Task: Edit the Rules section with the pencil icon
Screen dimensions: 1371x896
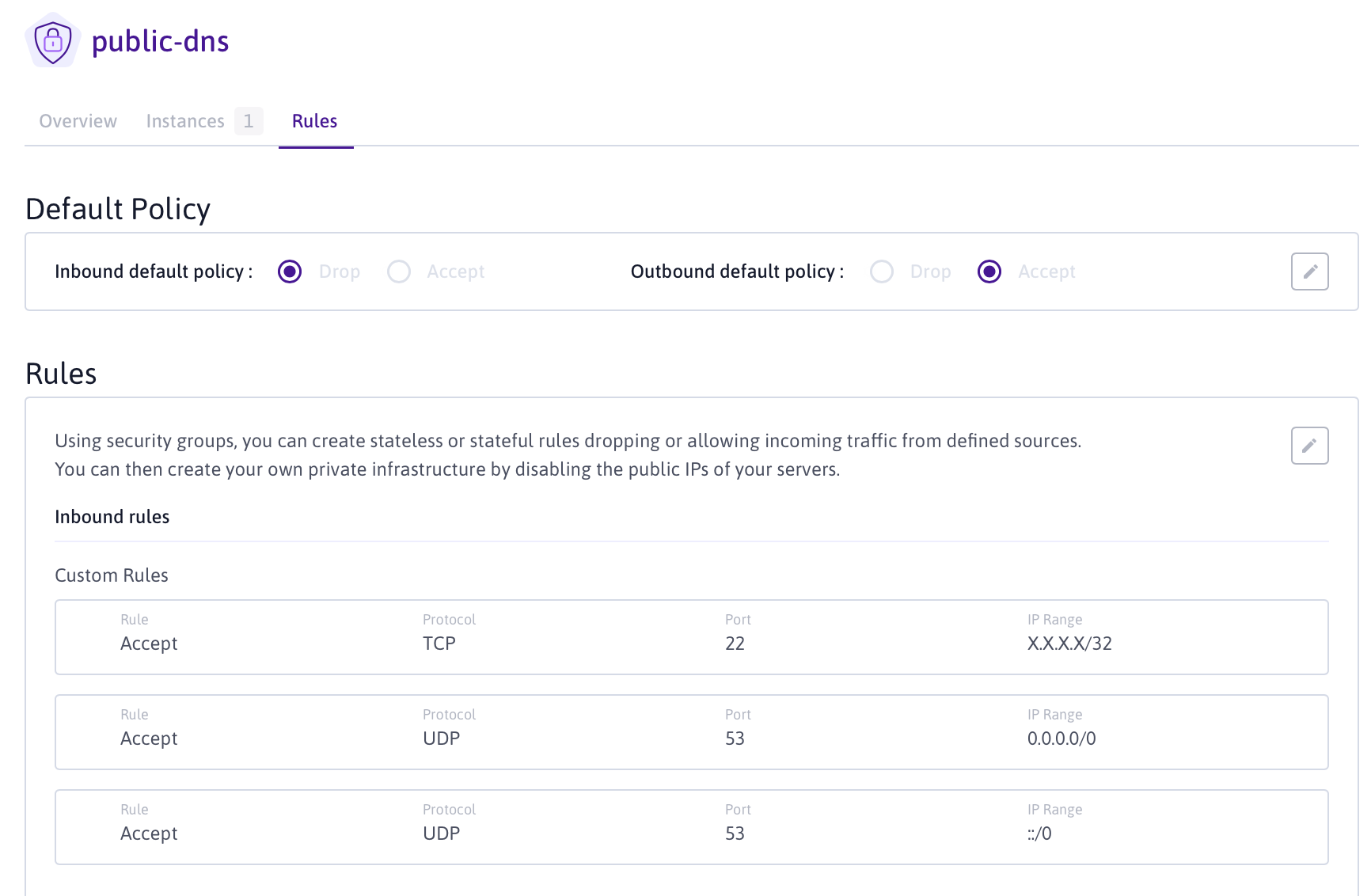Action: click(1309, 446)
